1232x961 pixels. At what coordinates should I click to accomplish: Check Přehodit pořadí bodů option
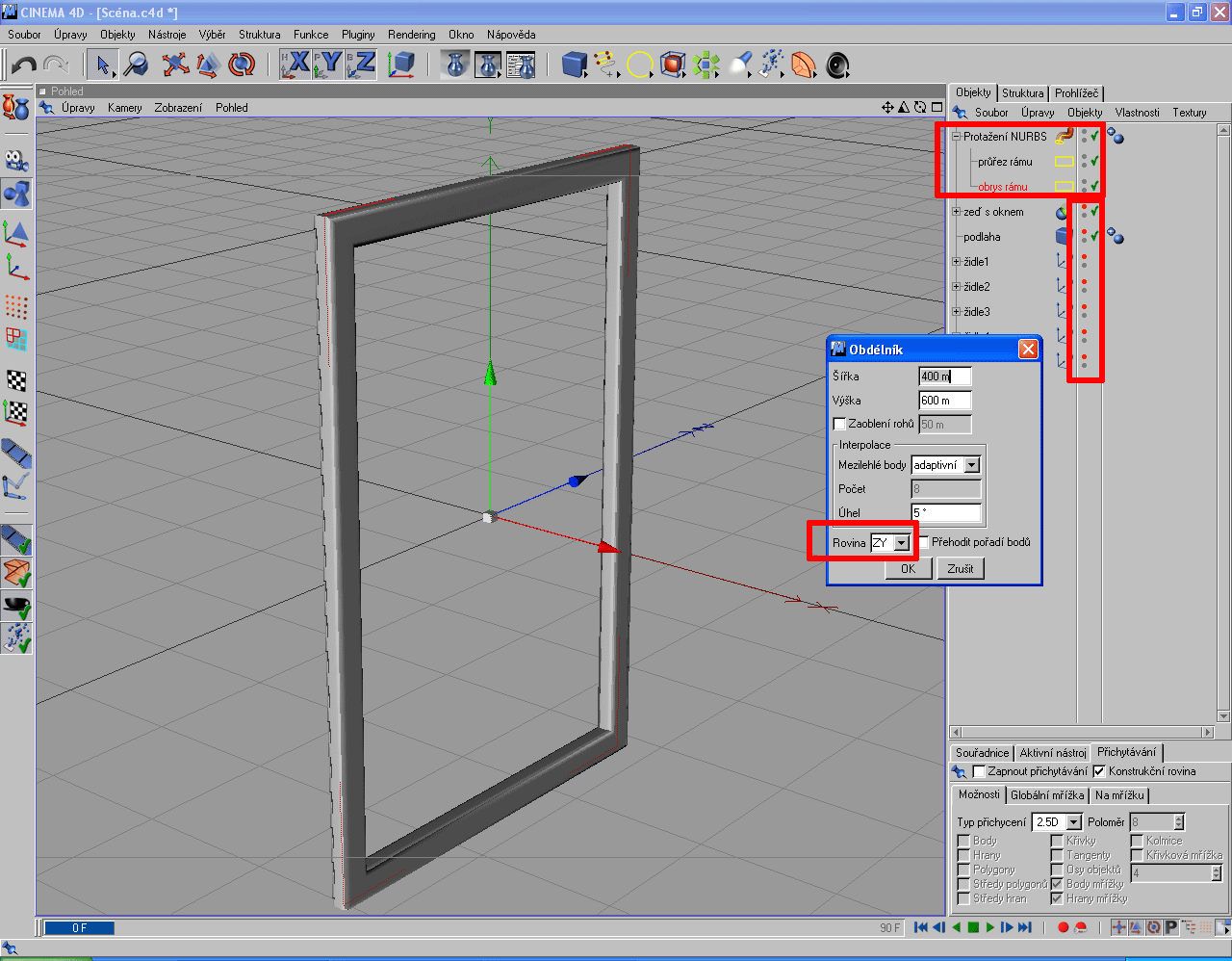[924, 542]
